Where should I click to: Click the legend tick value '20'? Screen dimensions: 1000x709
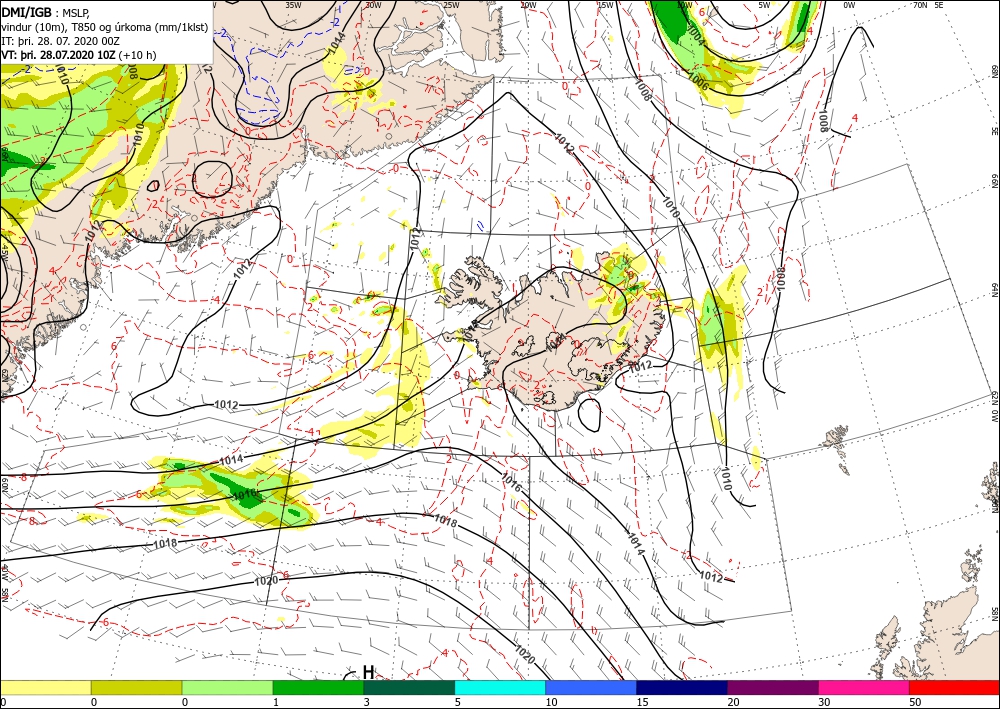(x=733, y=702)
